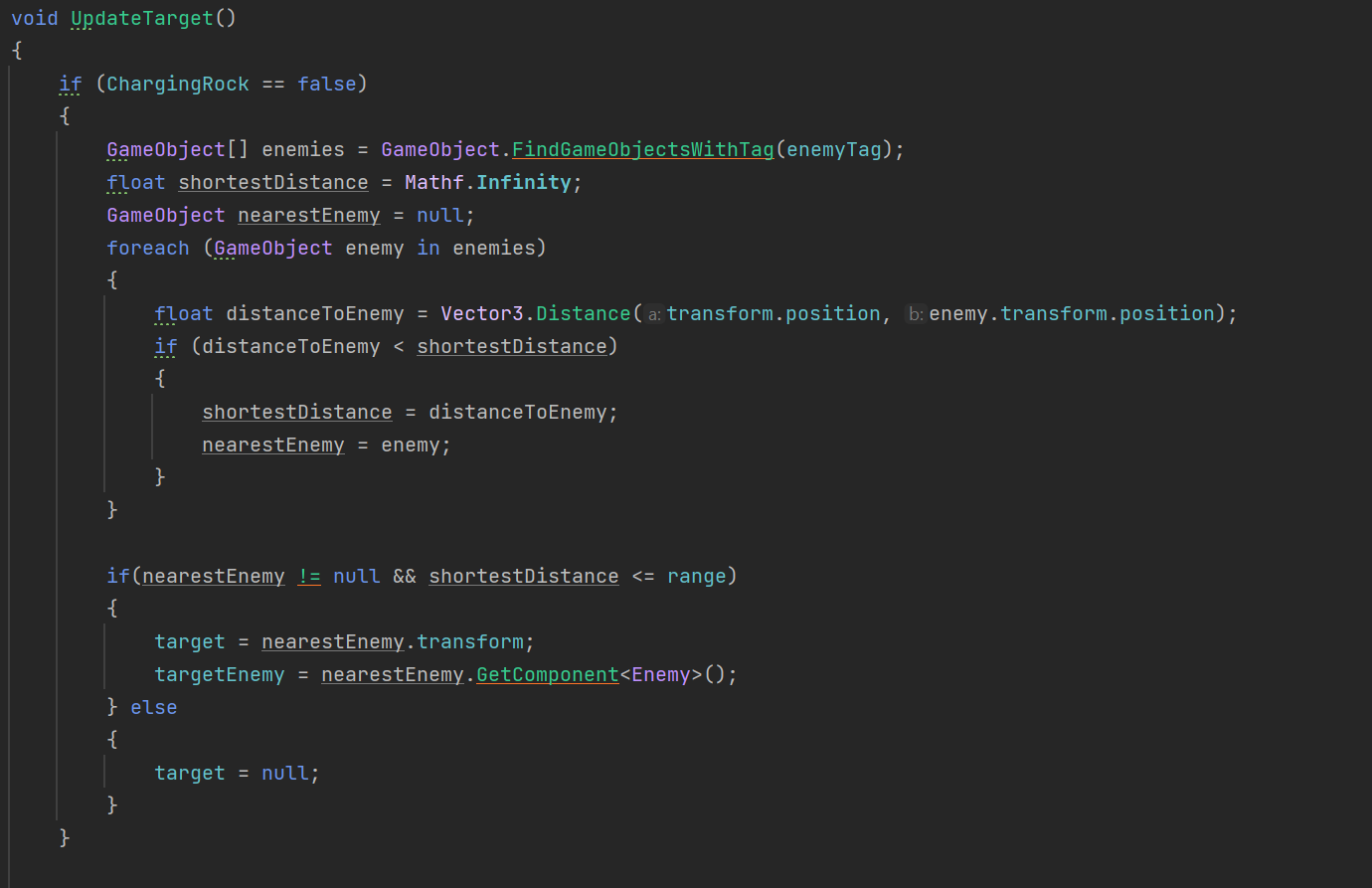The height and width of the screenshot is (888, 1372).
Task: Click the Enemy generic type argument
Action: pyautogui.click(x=661, y=674)
